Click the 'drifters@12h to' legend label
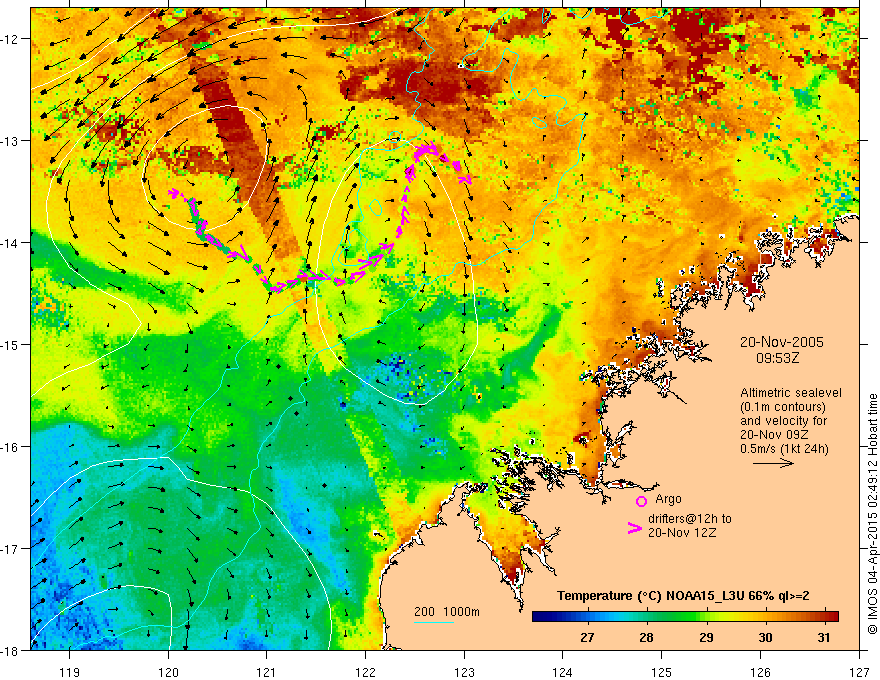The height and width of the screenshot is (680, 880). tap(690, 519)
